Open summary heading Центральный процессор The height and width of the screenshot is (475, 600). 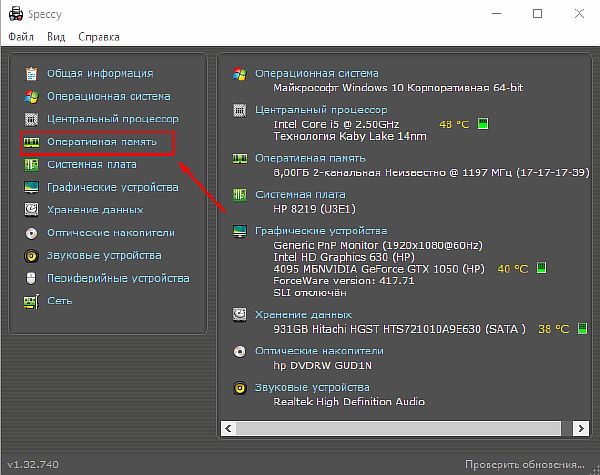(x=321, y=110)
